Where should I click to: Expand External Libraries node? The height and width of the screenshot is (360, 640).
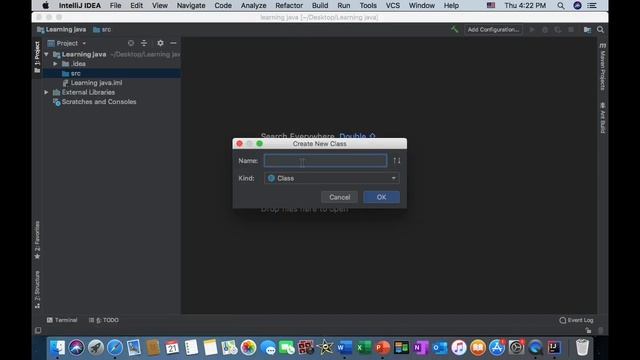click(x=46, y=93)
